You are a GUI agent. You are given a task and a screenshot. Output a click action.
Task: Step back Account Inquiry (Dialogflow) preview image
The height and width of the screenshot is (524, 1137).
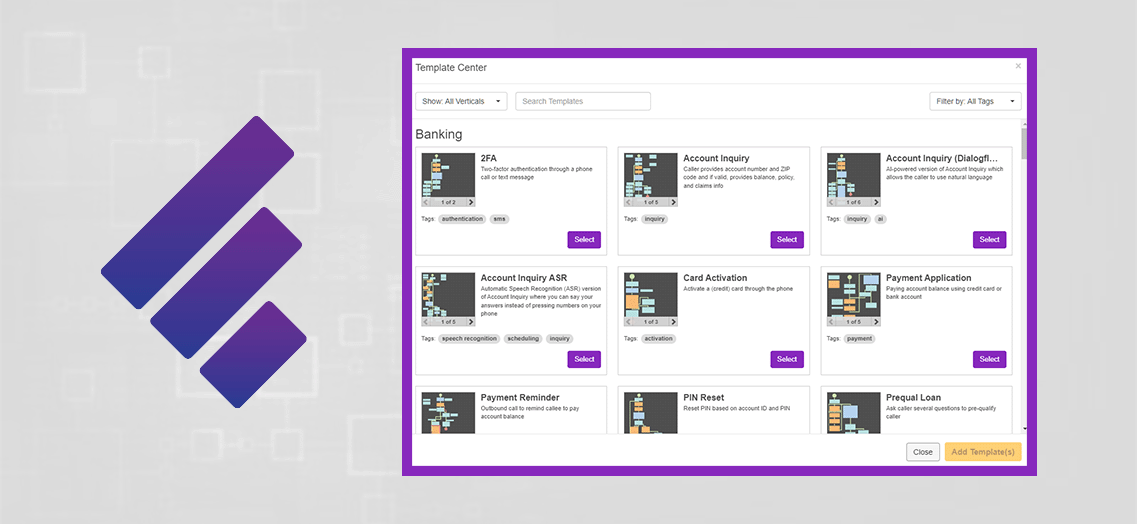(832, 202)
